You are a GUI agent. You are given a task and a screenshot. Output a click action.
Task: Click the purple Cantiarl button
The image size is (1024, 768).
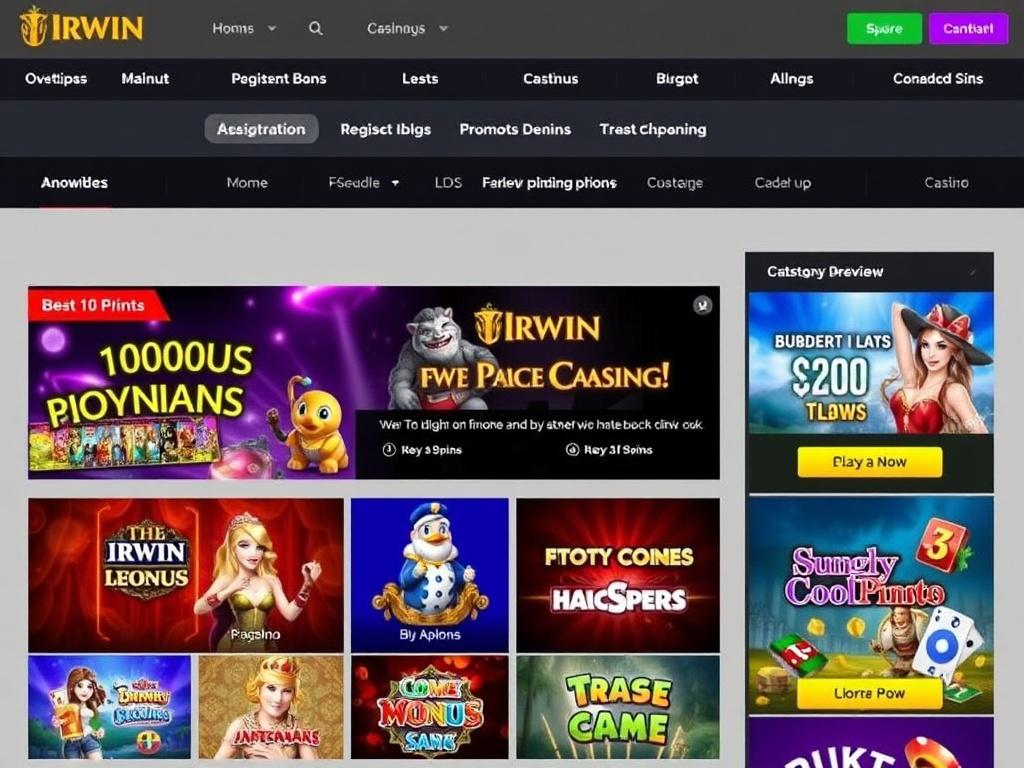coord(968,29)
